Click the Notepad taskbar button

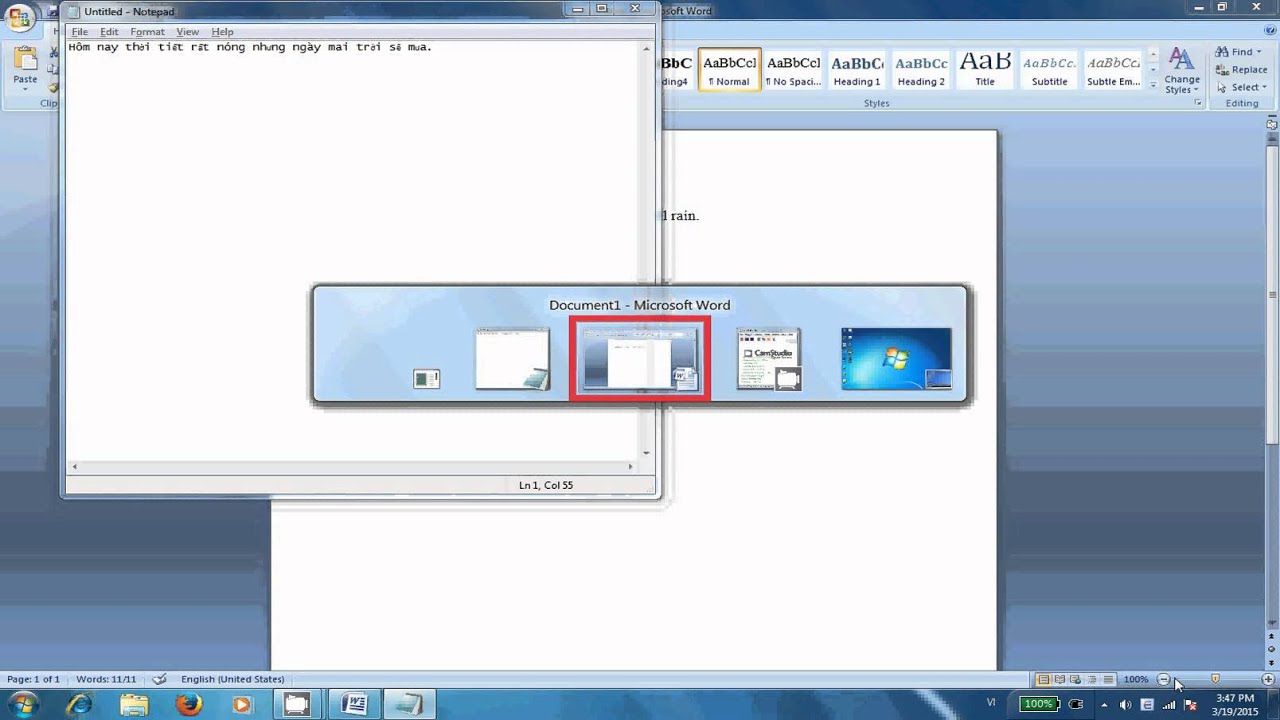pos(410,705)
